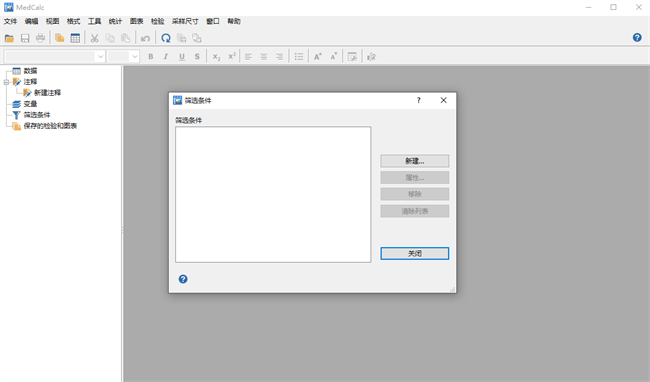Screen dimensions: 650x382
Task: Click the Save disk icon
Action: click(25, 39)
